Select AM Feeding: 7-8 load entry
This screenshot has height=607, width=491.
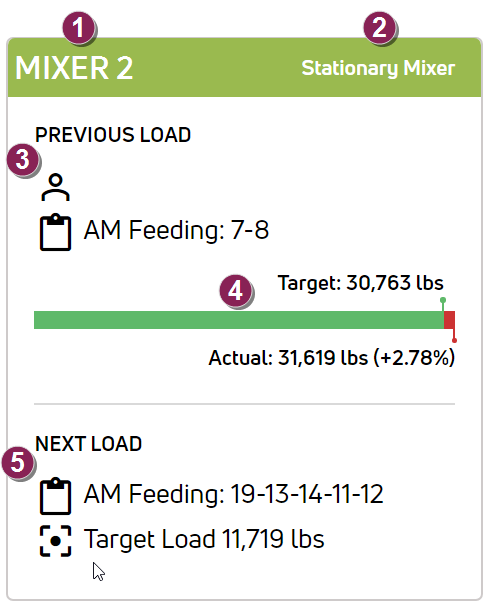click(176, 230)
